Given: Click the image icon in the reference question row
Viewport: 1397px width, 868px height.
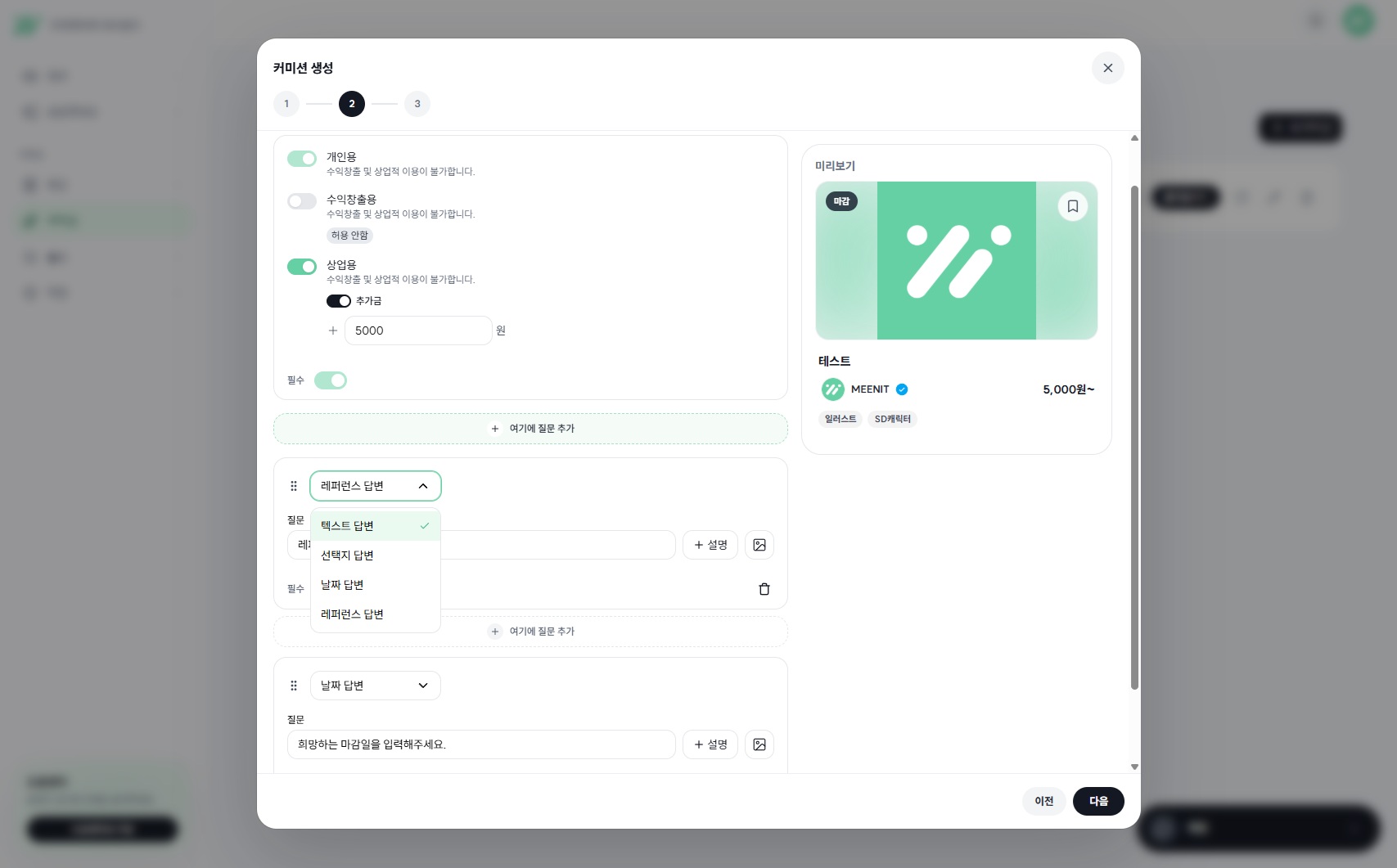Looking at the screenshot, I should click(759, 545).
